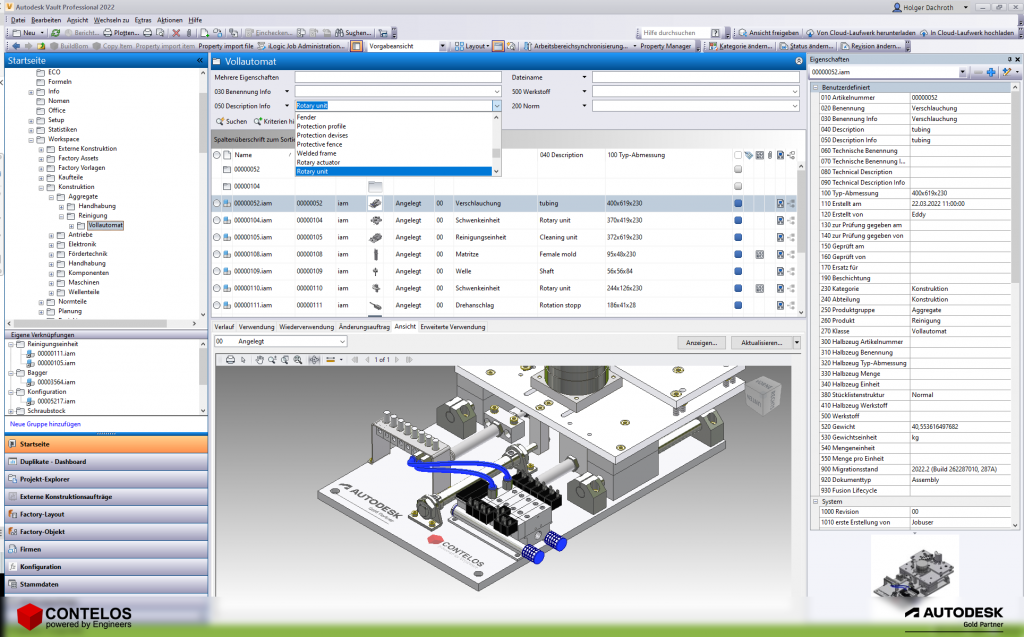Click Neue Gruppe hinzufügen link
1024x637 pixels.
(46, 424)
